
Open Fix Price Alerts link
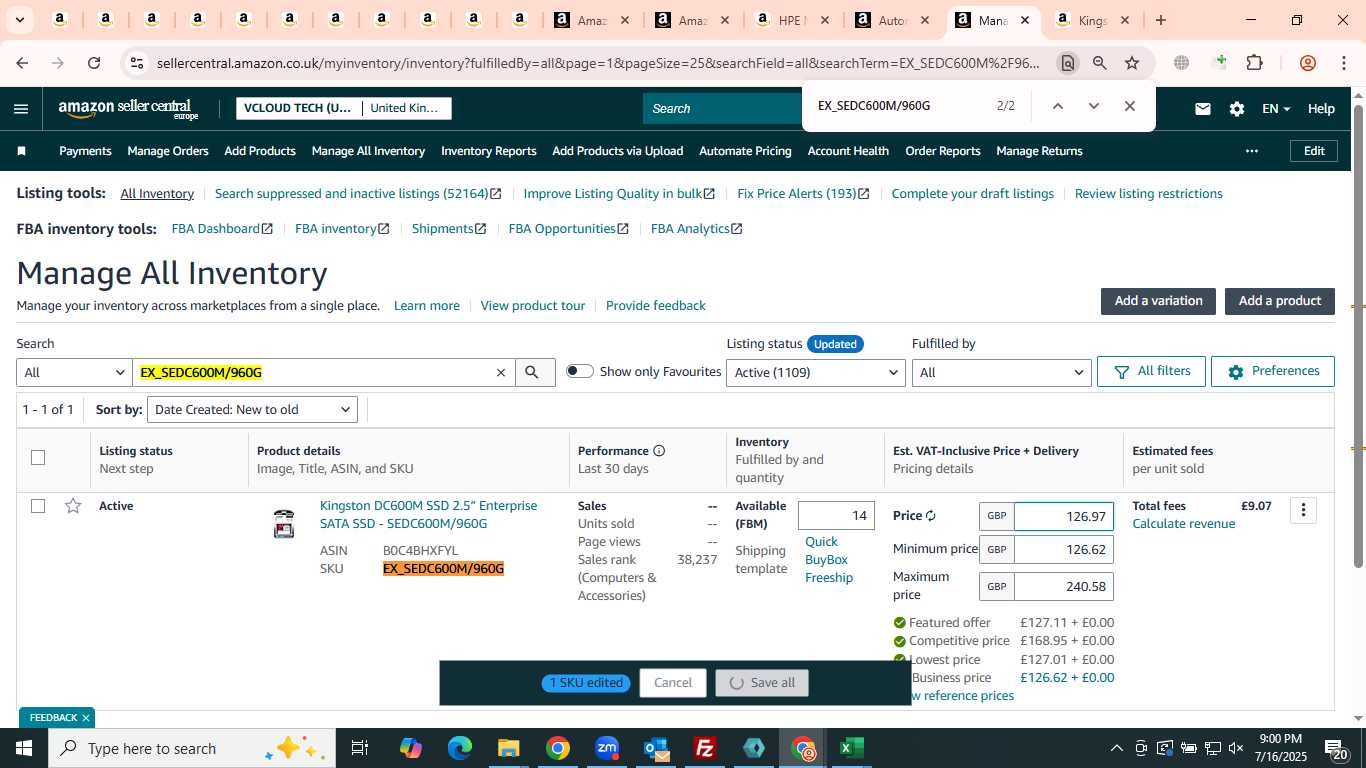pyautogui.click(x=803, y=194)
